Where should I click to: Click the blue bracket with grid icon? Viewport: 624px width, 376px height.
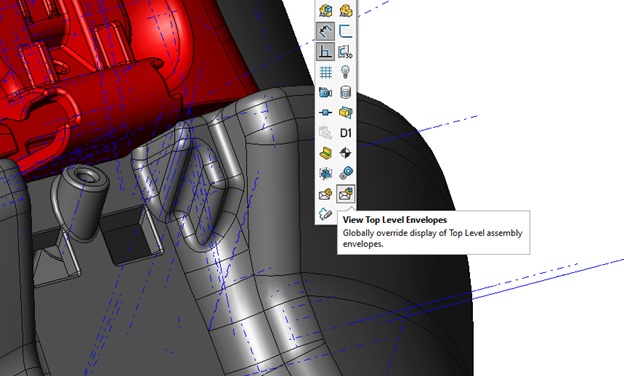pyautogui.click(x=345, y=31)
